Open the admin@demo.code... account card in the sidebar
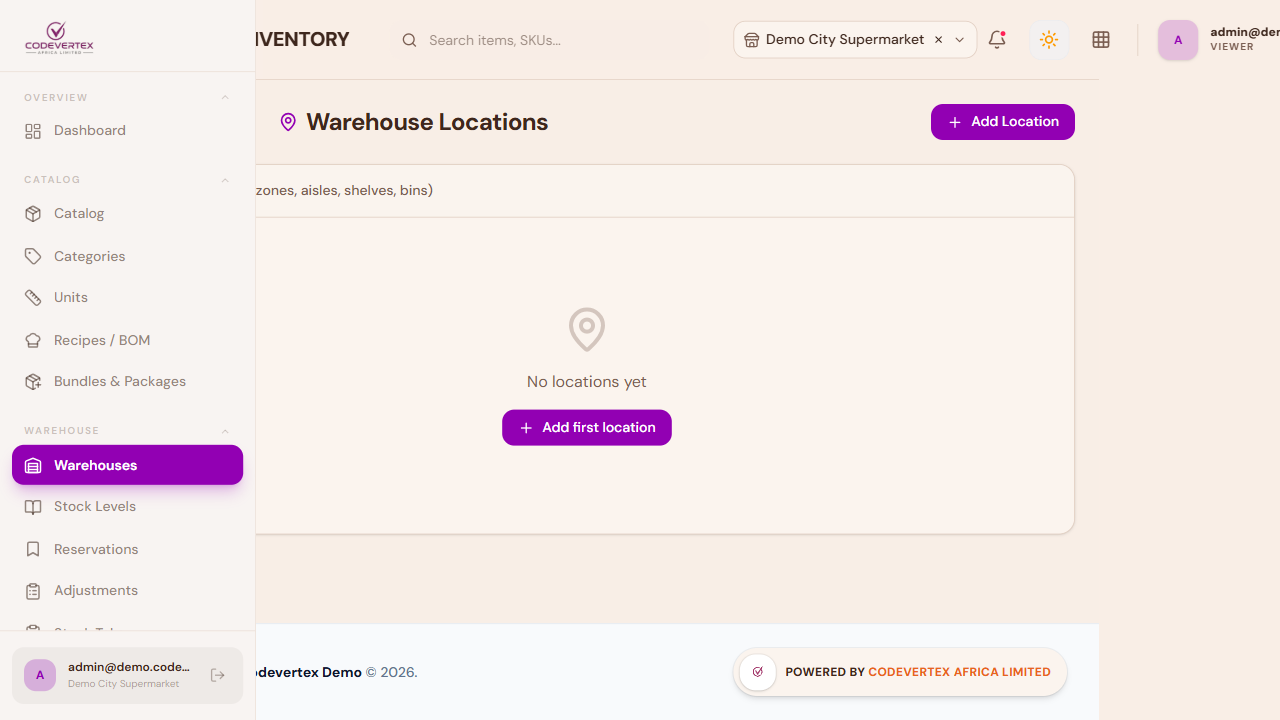 (x=127, y=676)
